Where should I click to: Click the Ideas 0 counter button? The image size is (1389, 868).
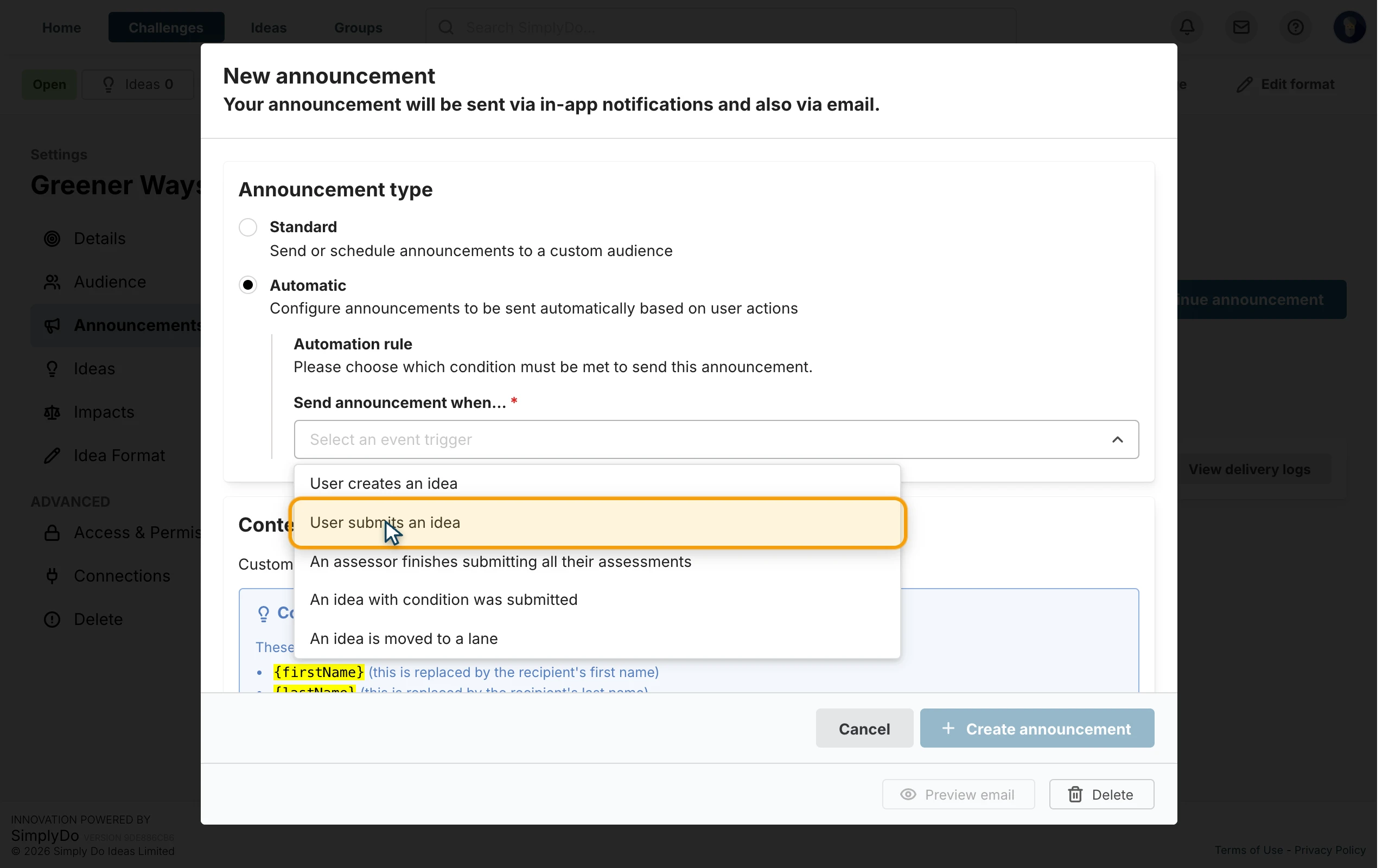click(138, 85)
